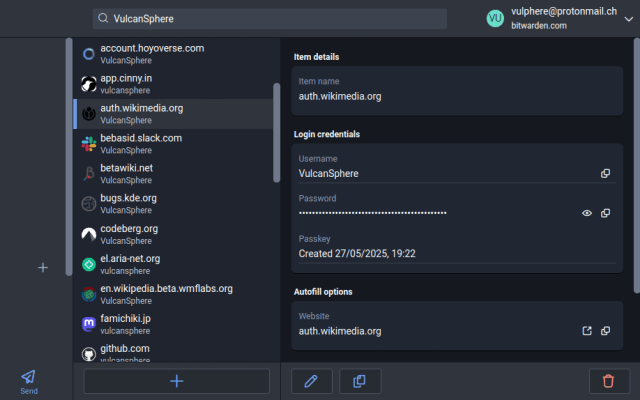Click passkey text Created 27/05/2025, 19:22
This screenshot has height=400, width=640.
(x=357, y=253)
